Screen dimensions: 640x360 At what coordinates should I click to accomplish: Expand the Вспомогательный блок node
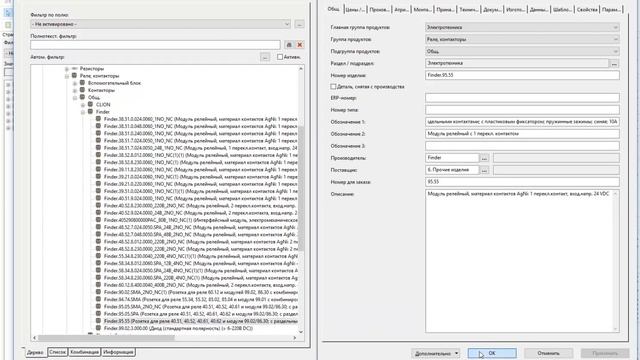click(75, 83)
